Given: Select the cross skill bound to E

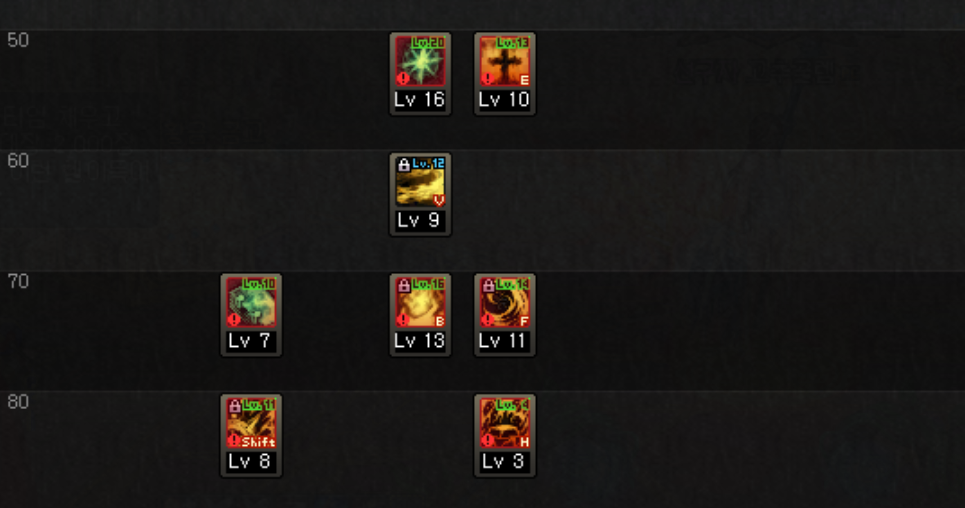Looking at the screenshot, I should pos(505,61).
